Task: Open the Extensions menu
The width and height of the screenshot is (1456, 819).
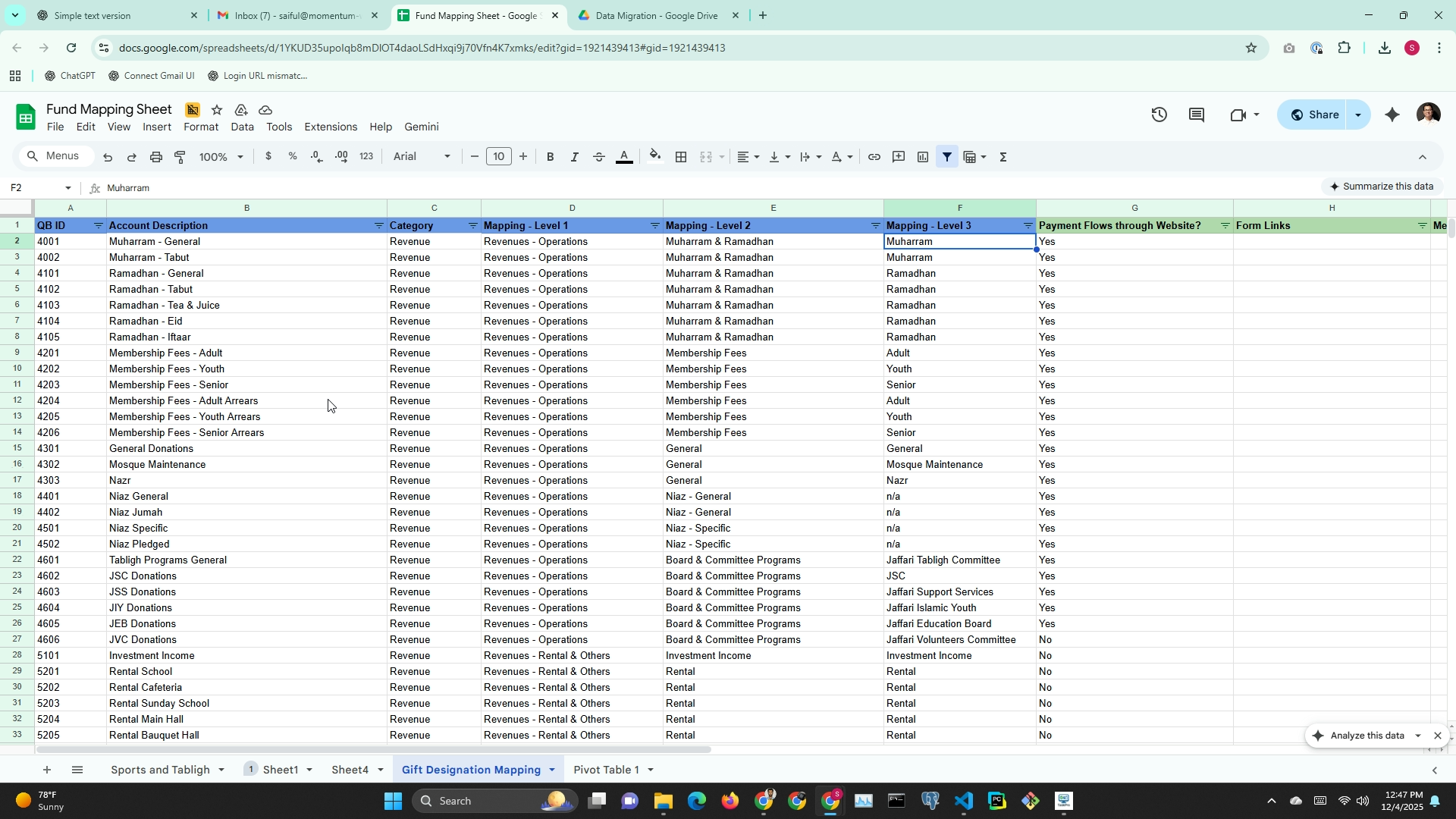Action: coord(330,127)
